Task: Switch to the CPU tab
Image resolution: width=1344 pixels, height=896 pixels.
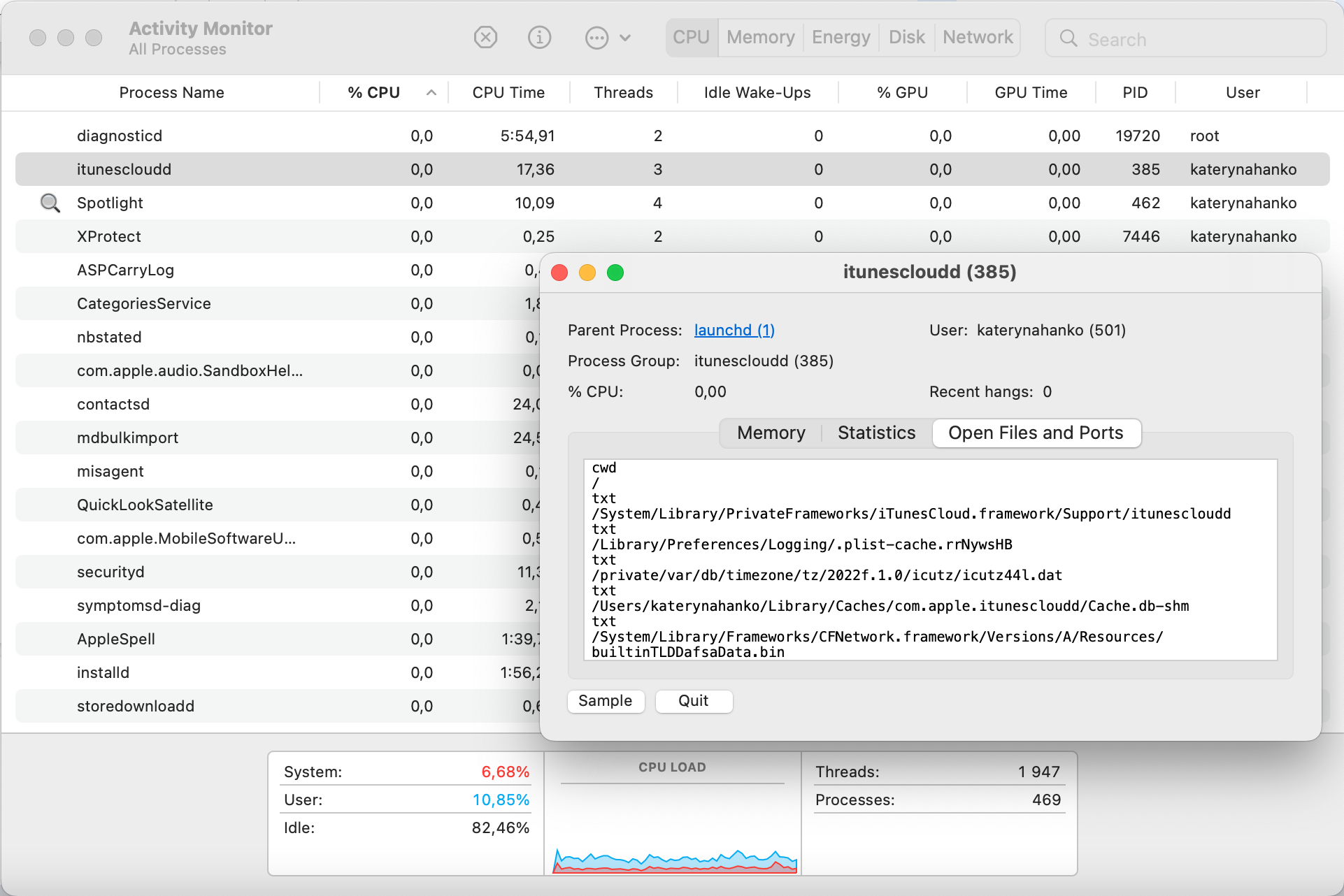Action: tap(691, 37)
